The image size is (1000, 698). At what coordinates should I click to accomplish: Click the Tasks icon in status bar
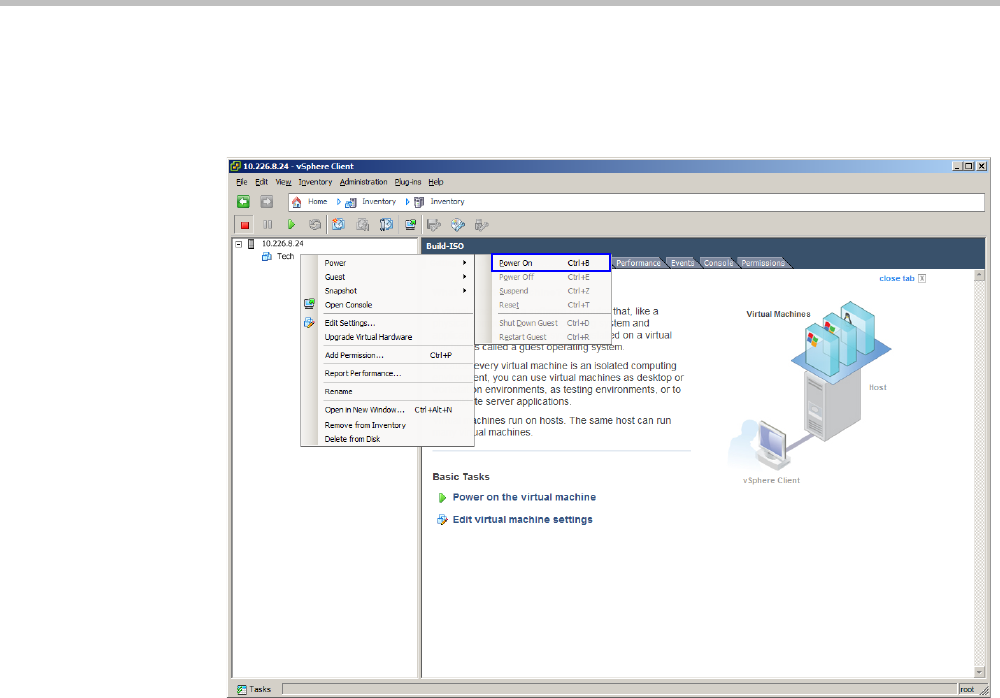point(242,689)
